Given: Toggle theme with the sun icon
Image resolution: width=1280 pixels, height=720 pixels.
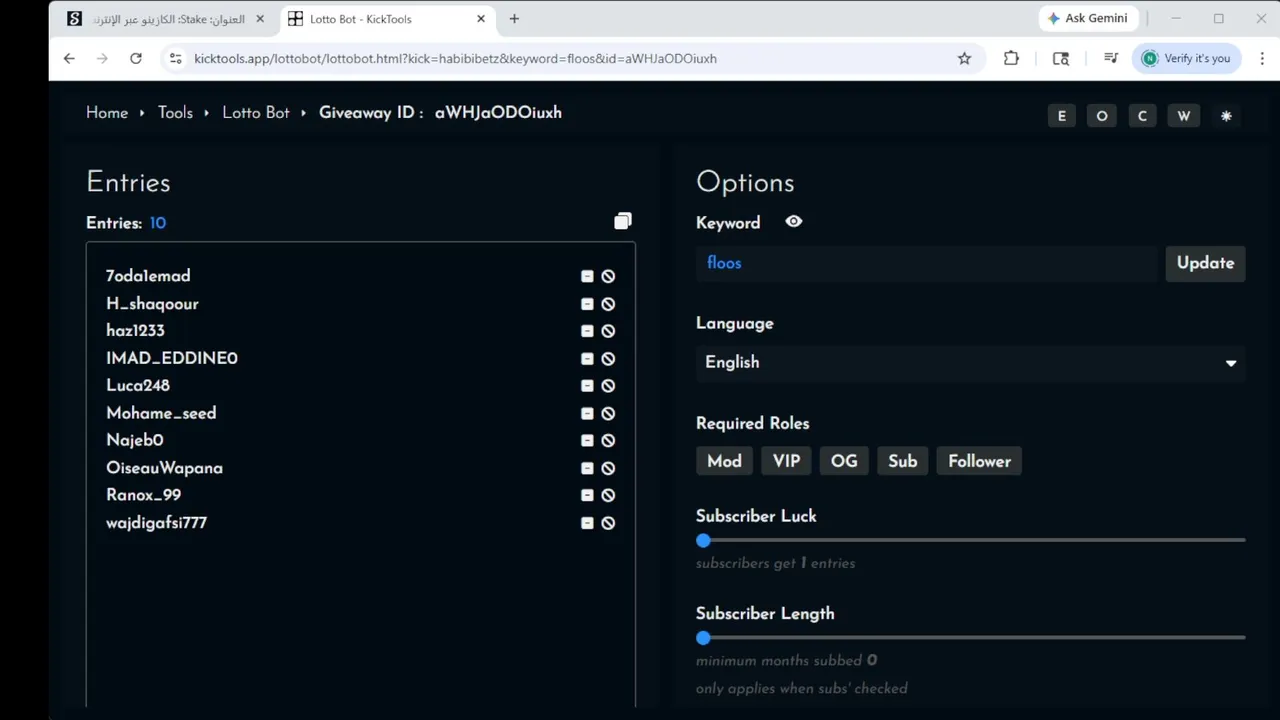Looking at the screenshot, I should (1226, 116).
